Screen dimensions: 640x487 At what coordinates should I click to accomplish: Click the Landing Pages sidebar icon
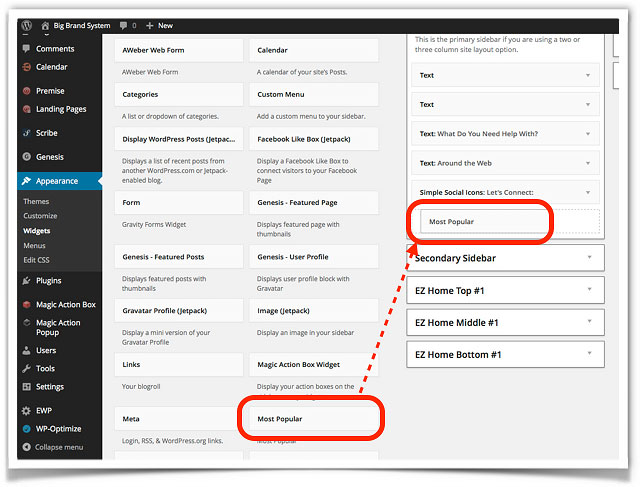[27, 109]
